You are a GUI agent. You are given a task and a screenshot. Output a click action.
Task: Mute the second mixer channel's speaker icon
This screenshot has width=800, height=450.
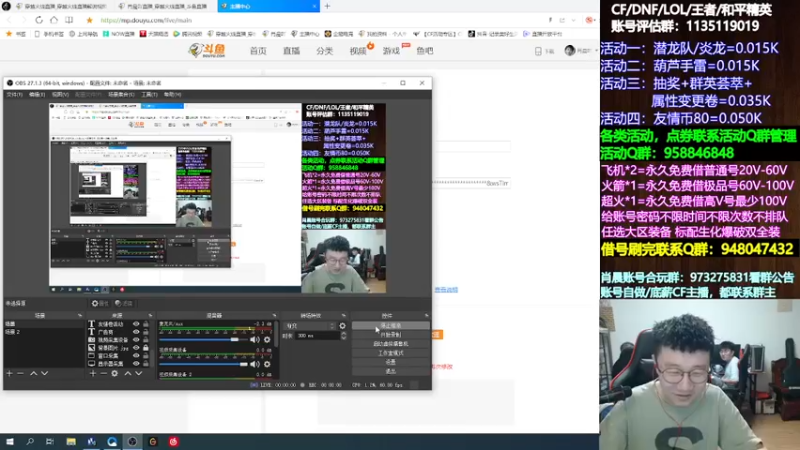tap(255, 364)
